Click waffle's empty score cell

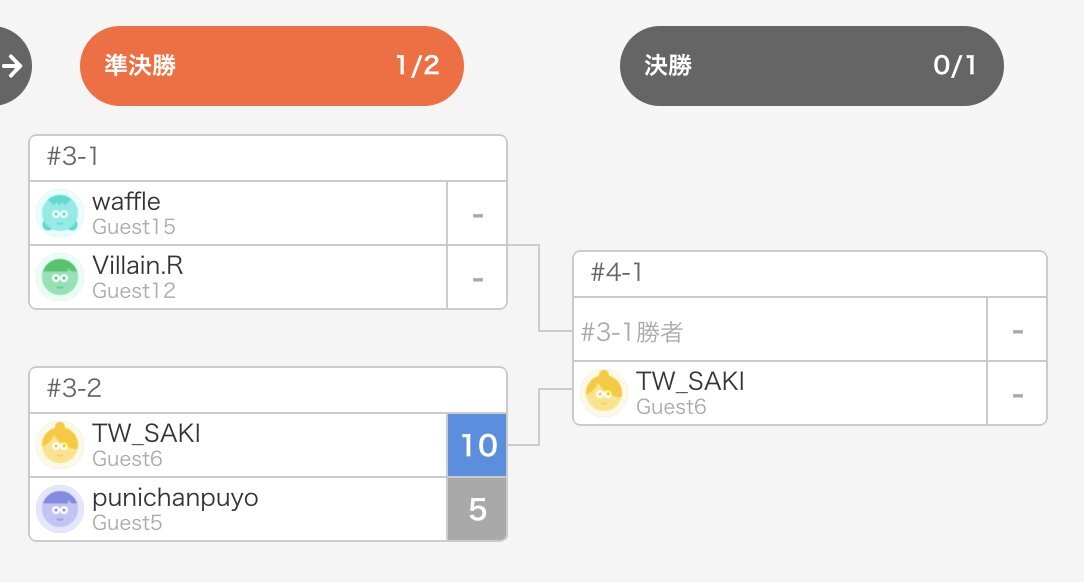point(477,213)
